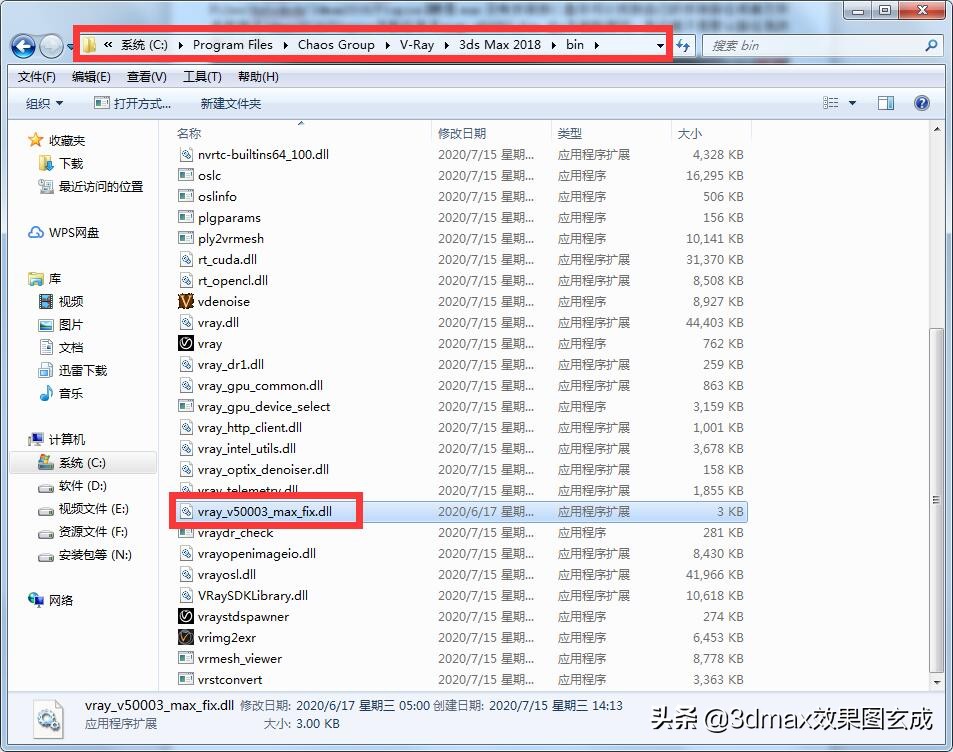Open the help question mark icon

click(x=921, y=103)
